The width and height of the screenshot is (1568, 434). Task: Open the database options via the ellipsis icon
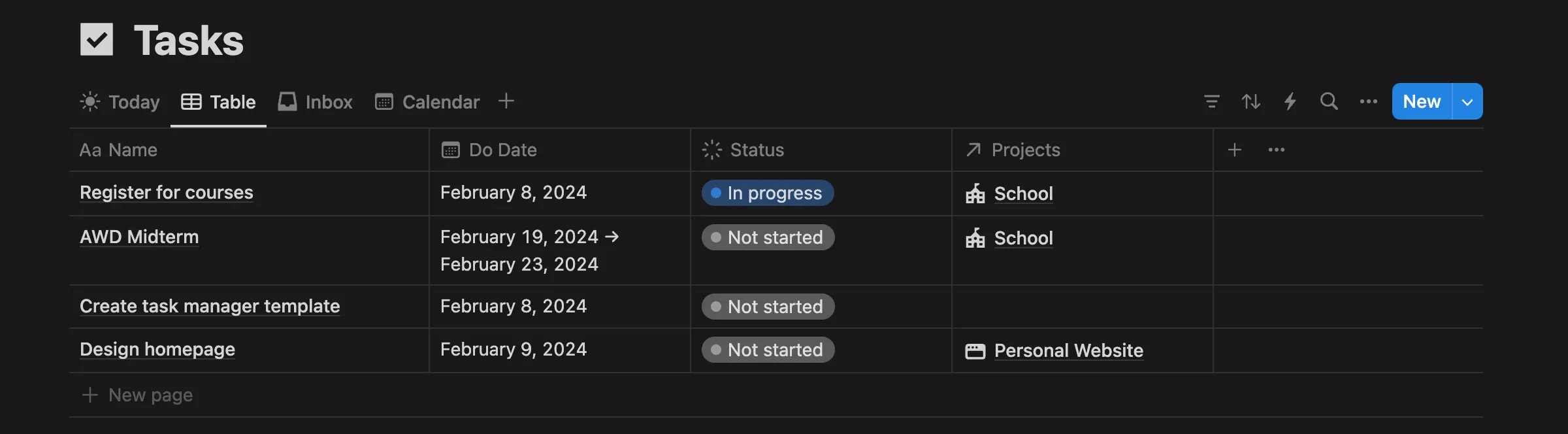click(x=1368, y=101)
